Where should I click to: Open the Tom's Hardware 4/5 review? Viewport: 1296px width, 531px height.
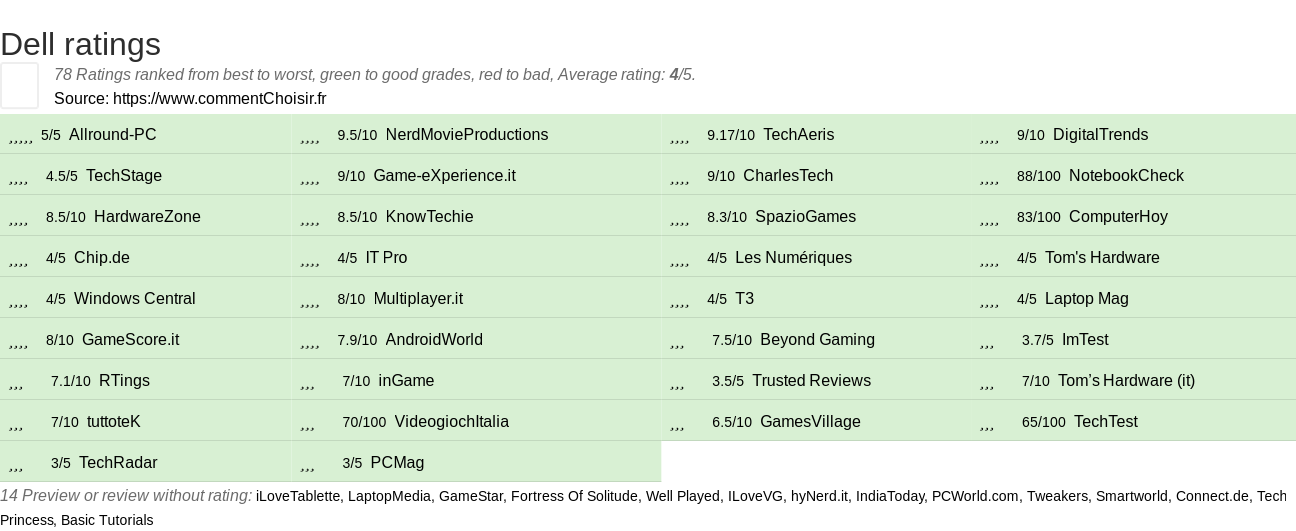click(1102, 258)
